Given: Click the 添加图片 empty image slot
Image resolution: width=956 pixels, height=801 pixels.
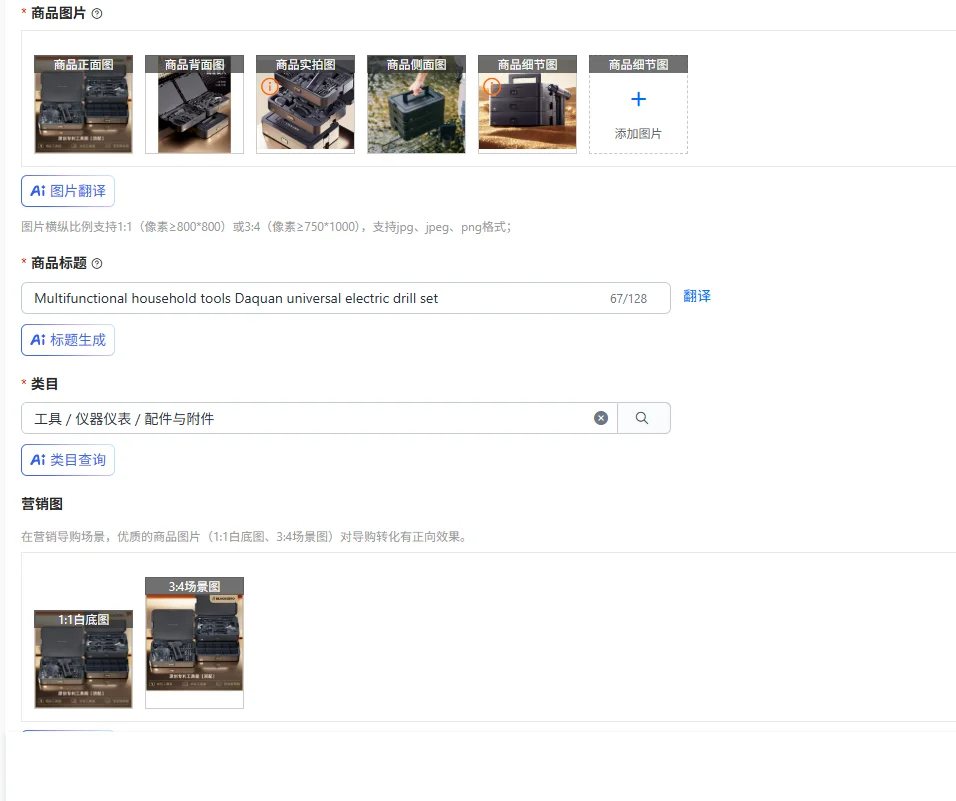Looking at the screenshot, I should pyautogui.click(x=638, y=104).
